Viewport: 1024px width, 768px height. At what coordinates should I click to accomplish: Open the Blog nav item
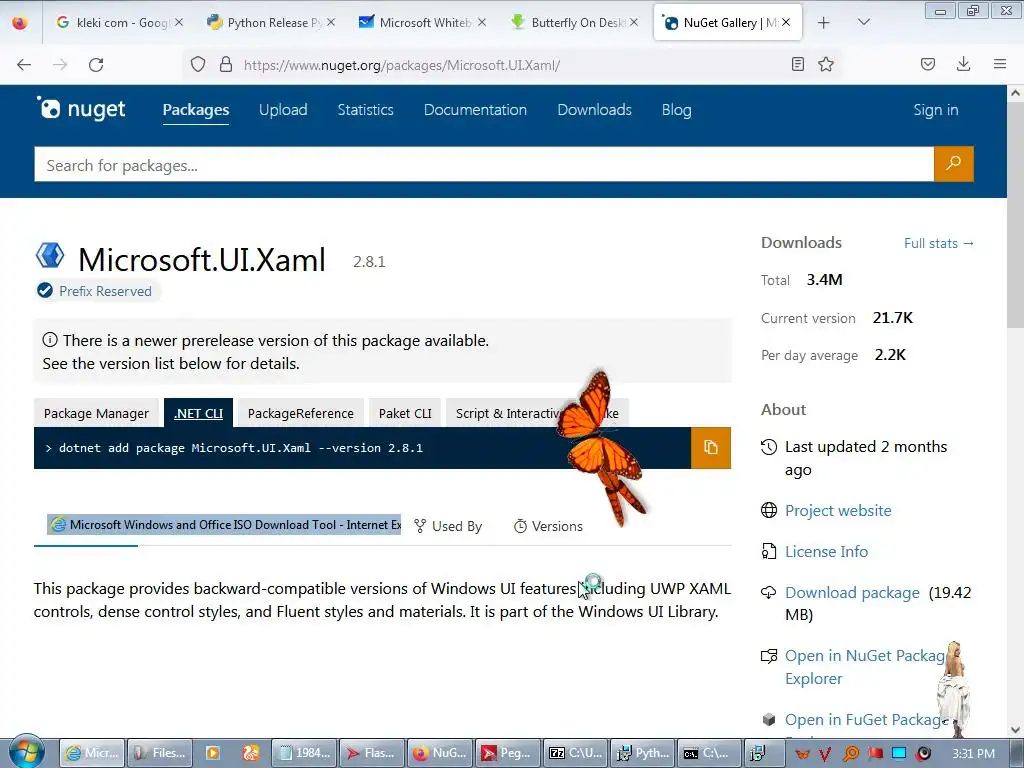tap(677, 110)
